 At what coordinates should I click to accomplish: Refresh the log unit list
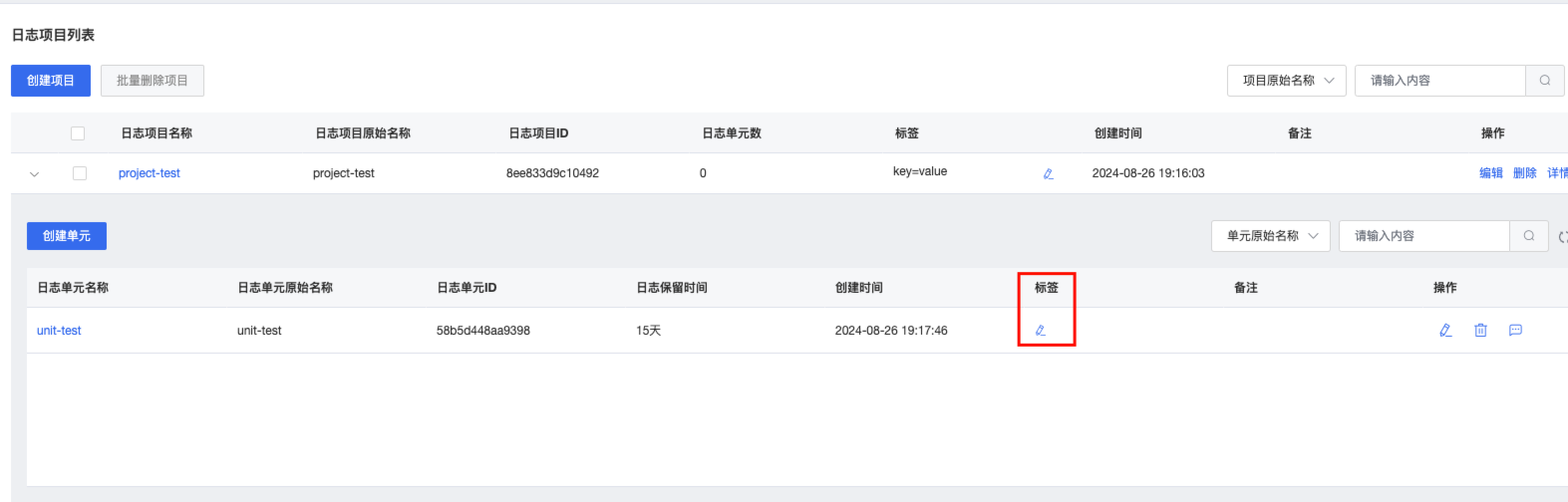coord(1562,237)
